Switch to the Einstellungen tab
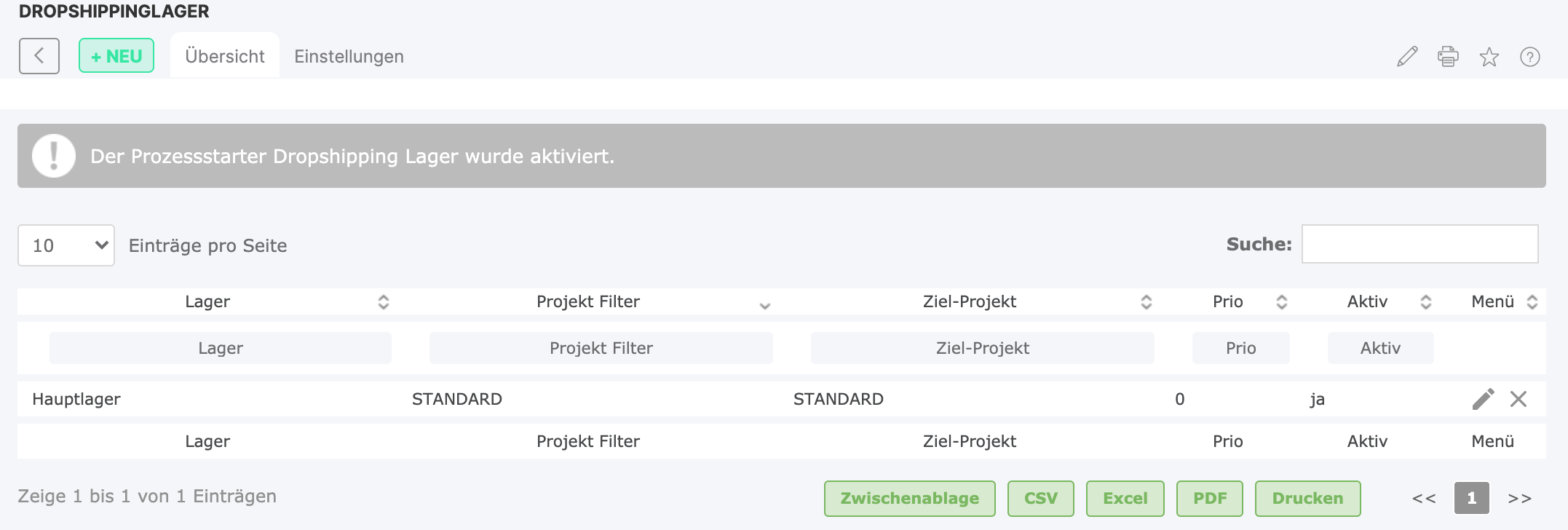Viewport: 1568px width, 530px height. tap(349, 56)
